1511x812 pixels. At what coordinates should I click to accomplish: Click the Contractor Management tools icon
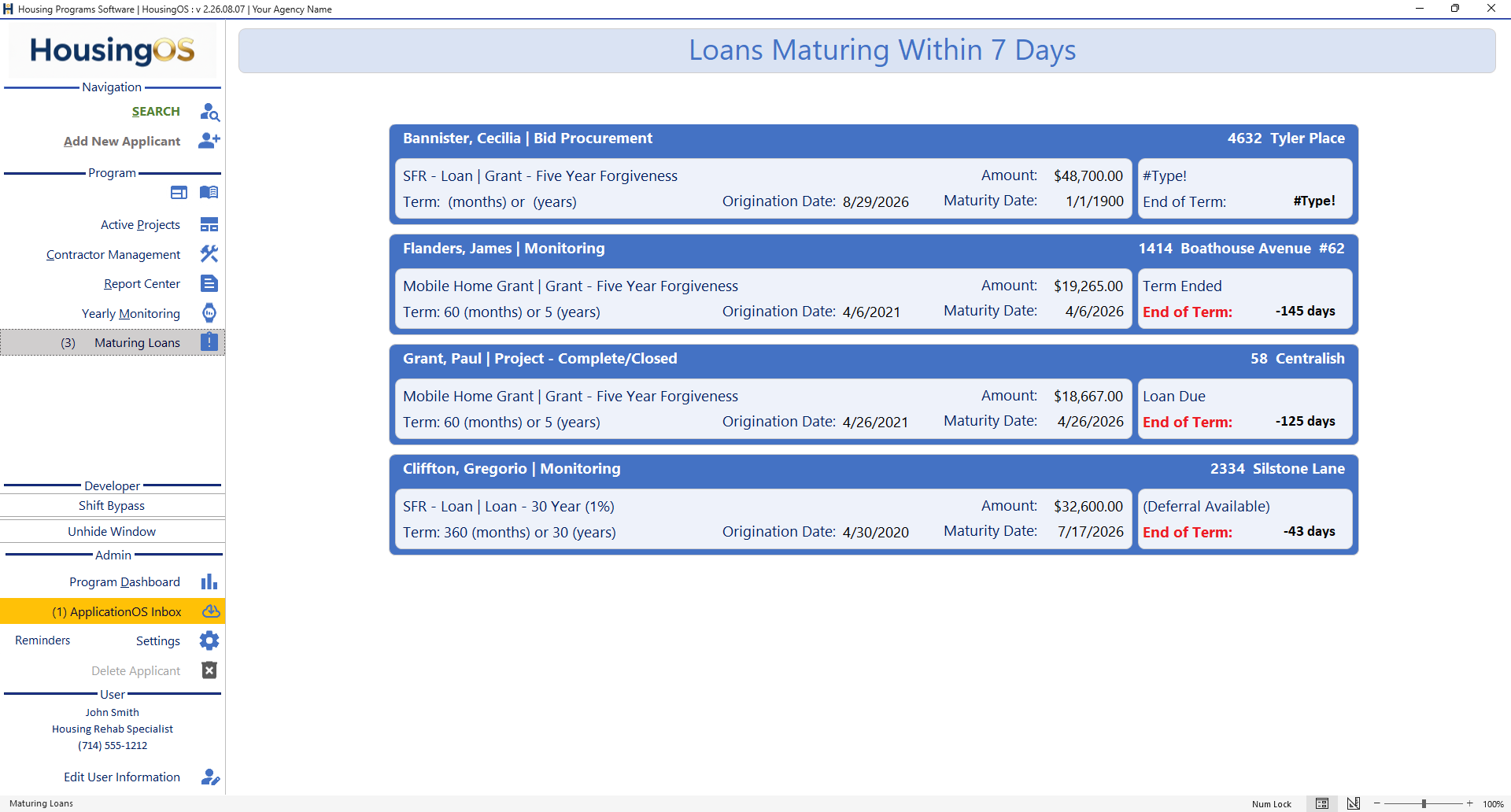209,254
